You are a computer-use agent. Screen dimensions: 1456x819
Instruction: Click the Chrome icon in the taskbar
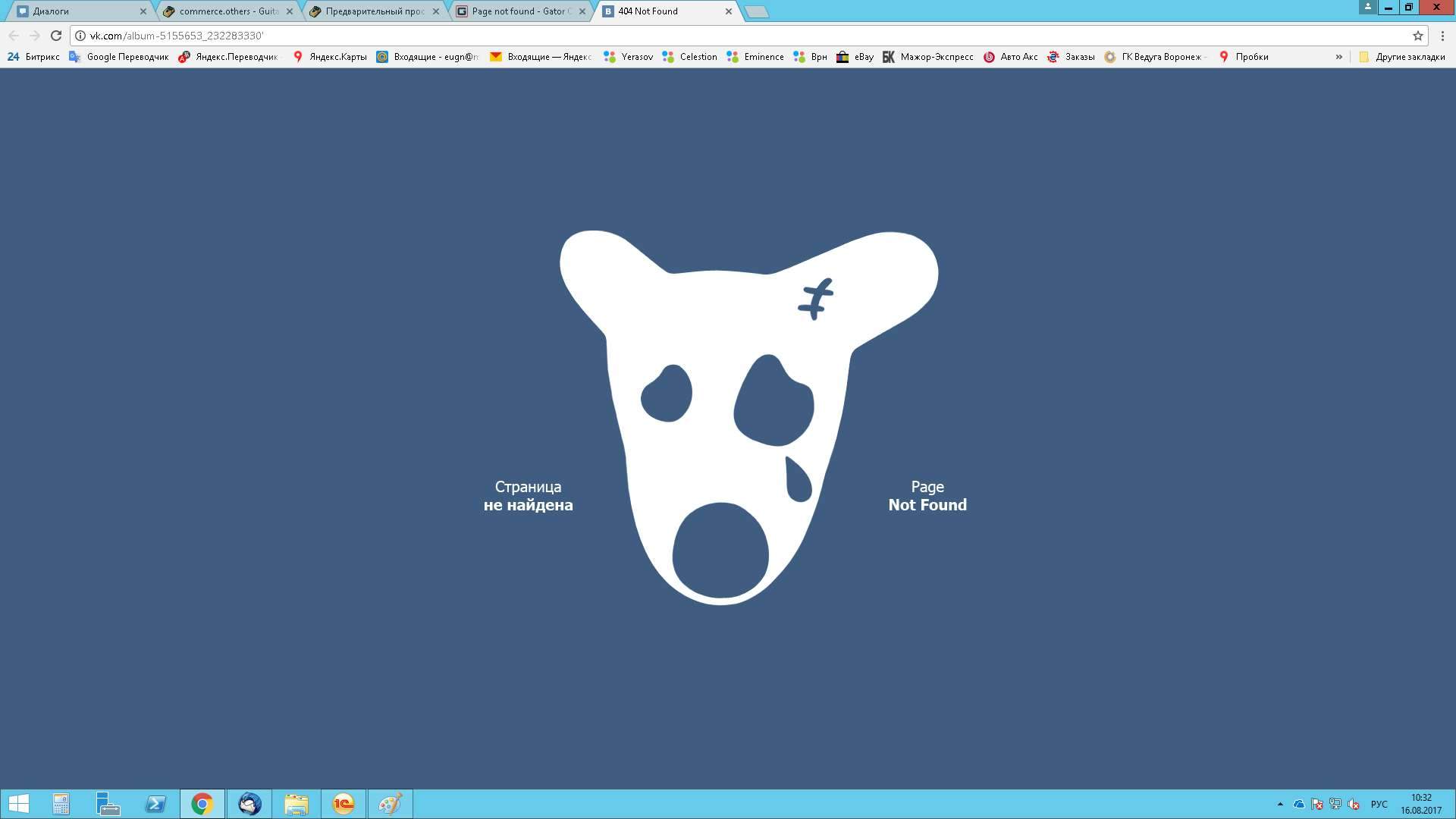pyautogui.click(x=202, y=804)
